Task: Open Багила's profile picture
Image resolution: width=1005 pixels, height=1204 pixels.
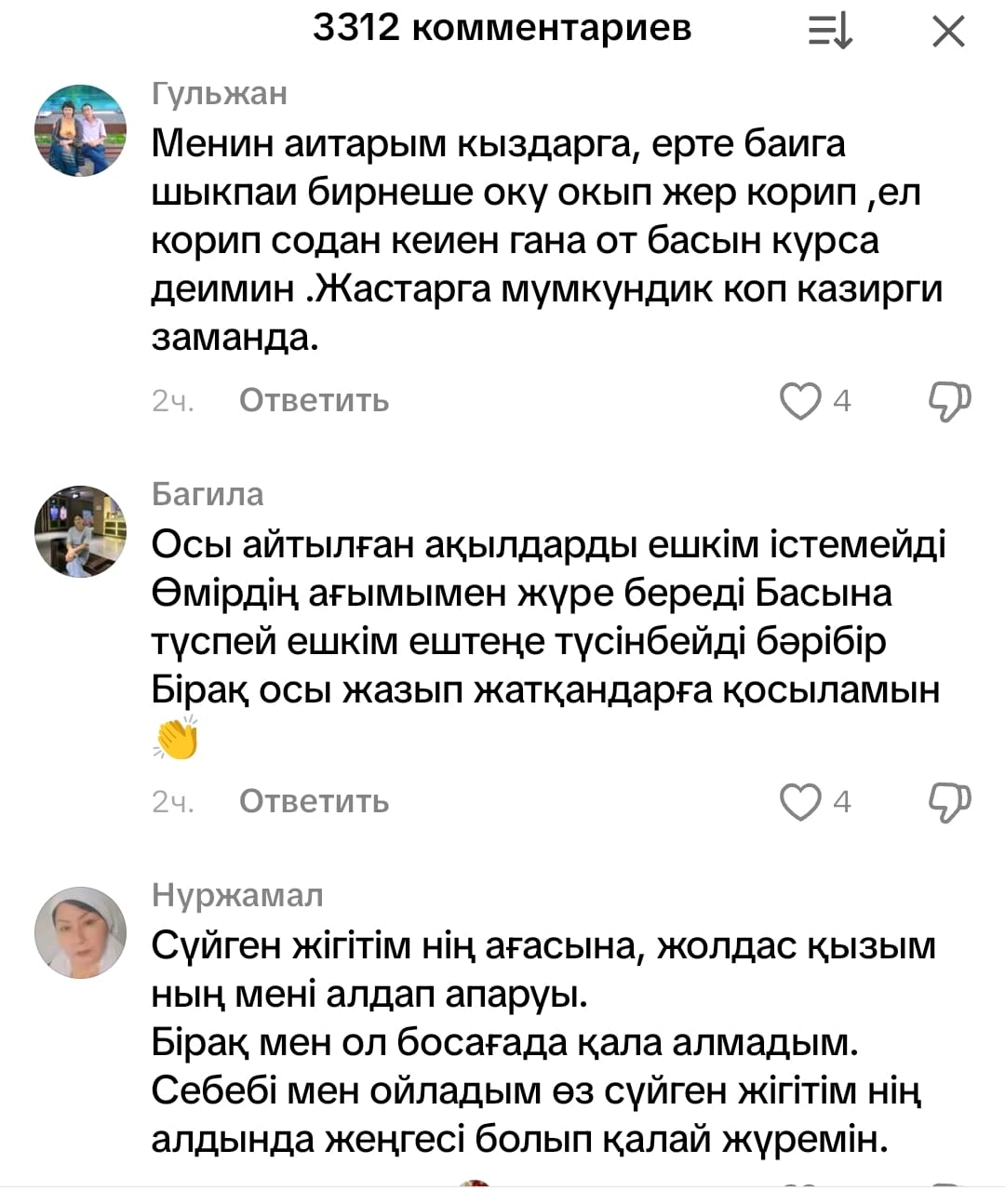Action: click(x=81, y=531)
